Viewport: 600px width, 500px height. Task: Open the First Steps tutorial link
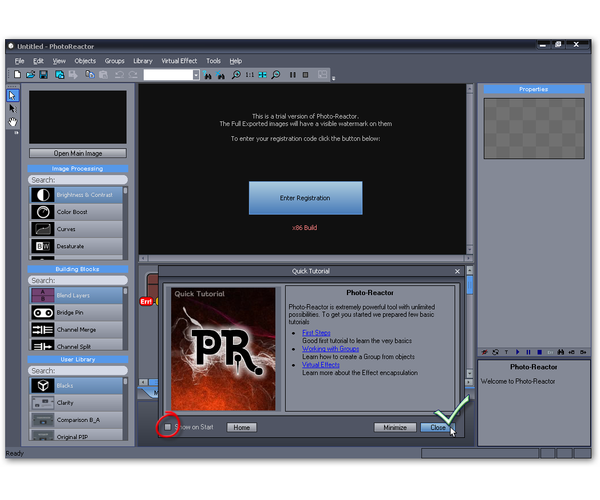tap(316, 333)
